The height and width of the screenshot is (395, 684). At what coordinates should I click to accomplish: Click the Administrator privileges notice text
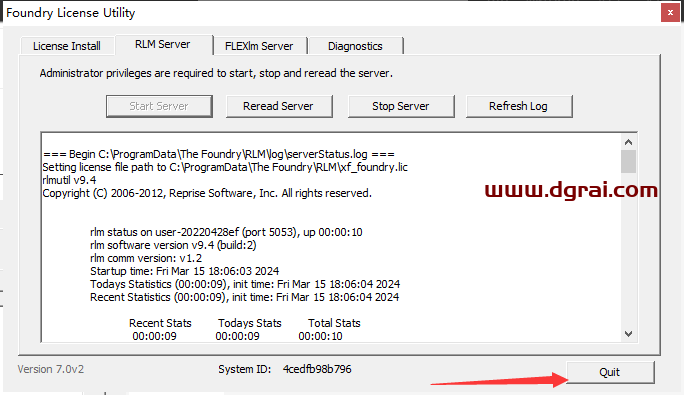[x=216, y=73]
